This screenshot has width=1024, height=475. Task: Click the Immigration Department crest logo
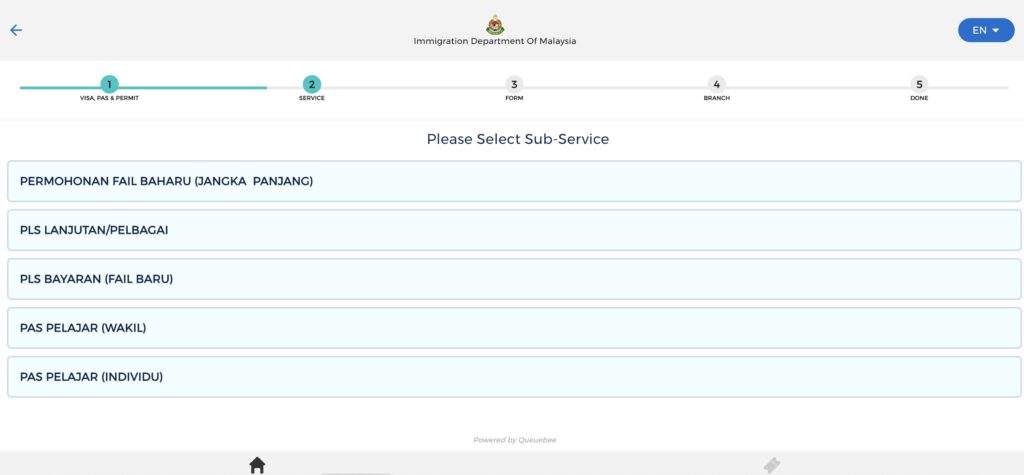coord(495,25)
